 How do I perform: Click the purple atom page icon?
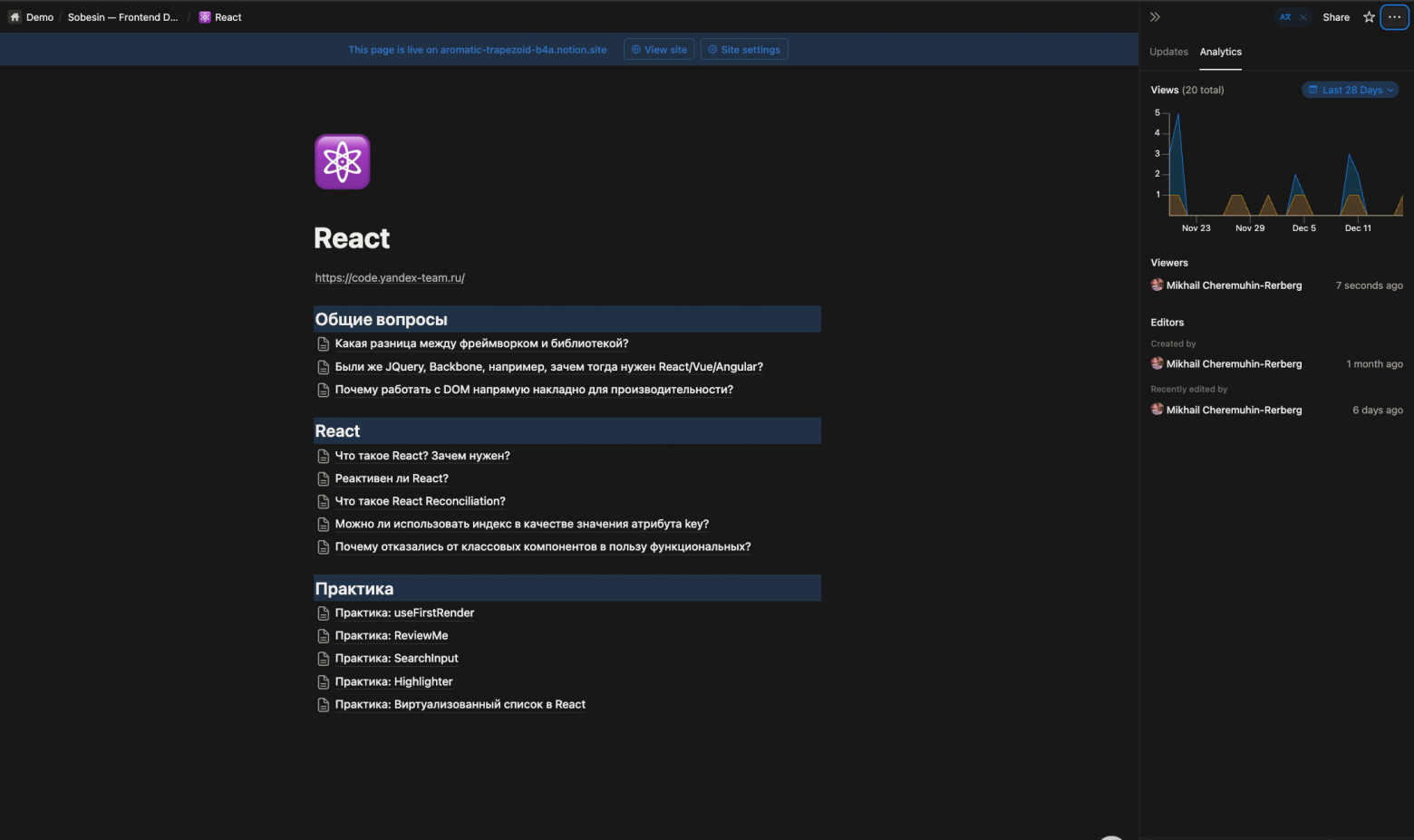[x=343, y=162]
